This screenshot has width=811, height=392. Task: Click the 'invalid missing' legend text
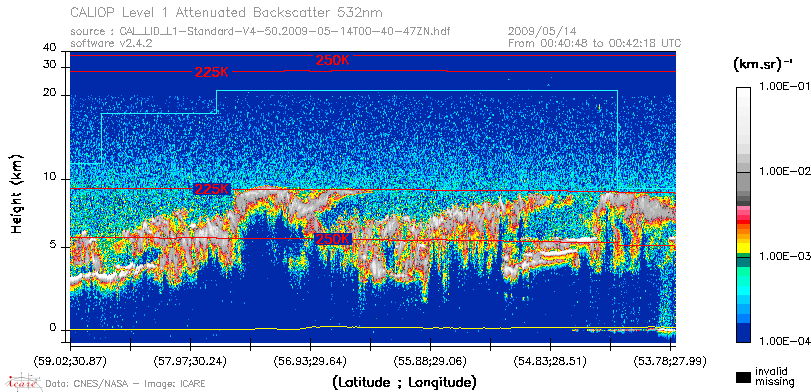(x=775, y=376)
